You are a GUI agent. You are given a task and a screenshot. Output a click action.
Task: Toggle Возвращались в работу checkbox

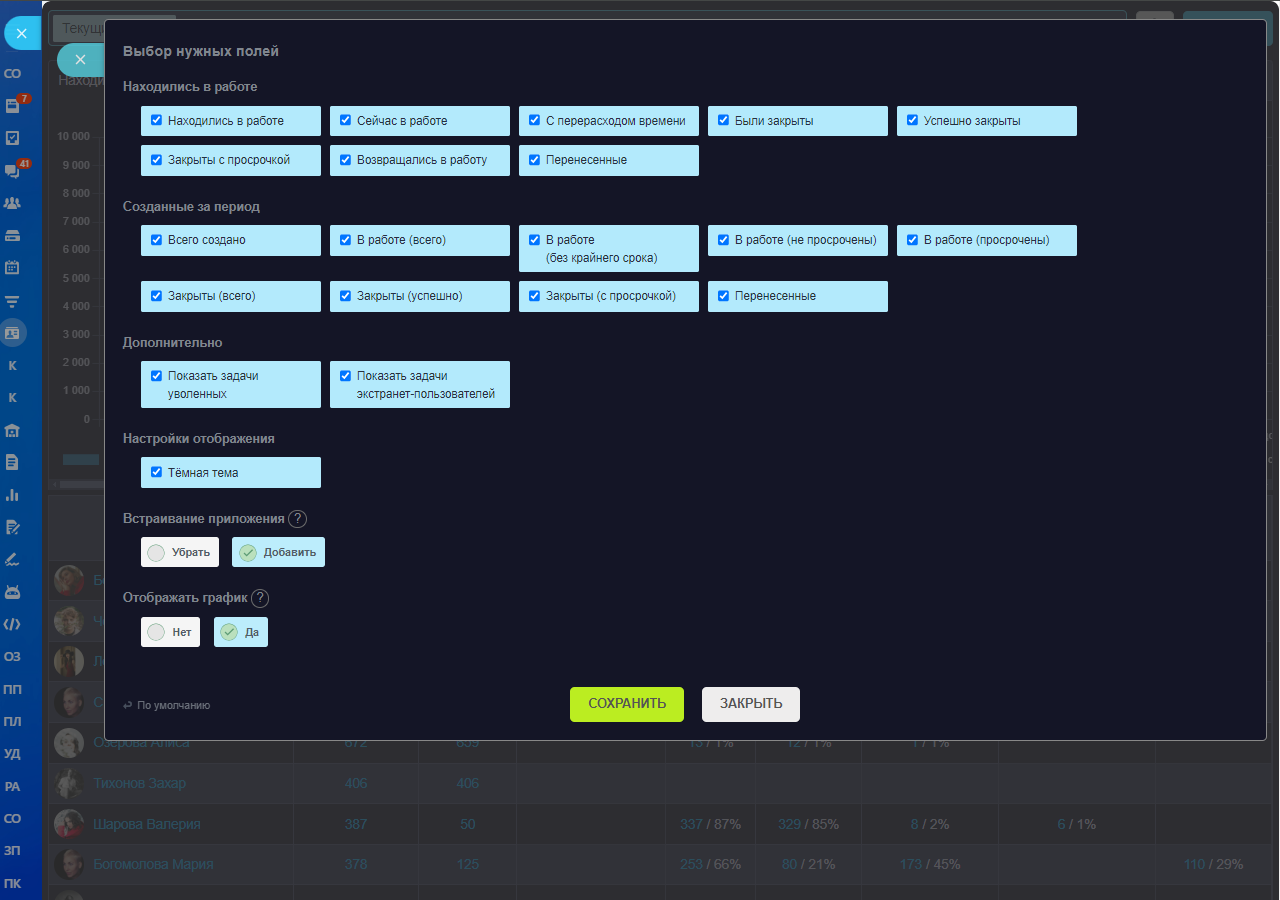(345, 159)
